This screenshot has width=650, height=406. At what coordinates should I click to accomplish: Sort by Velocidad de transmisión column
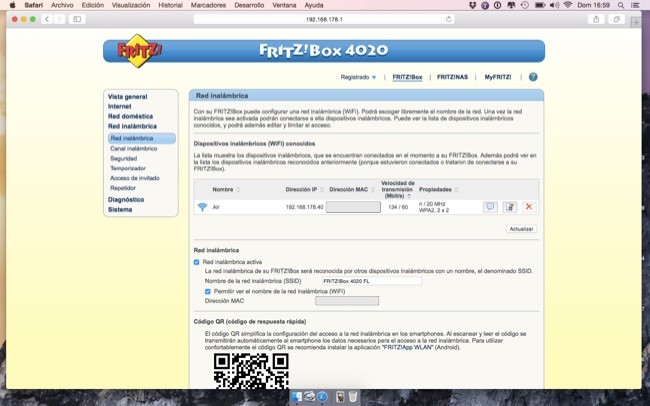(x=398, y=190)
